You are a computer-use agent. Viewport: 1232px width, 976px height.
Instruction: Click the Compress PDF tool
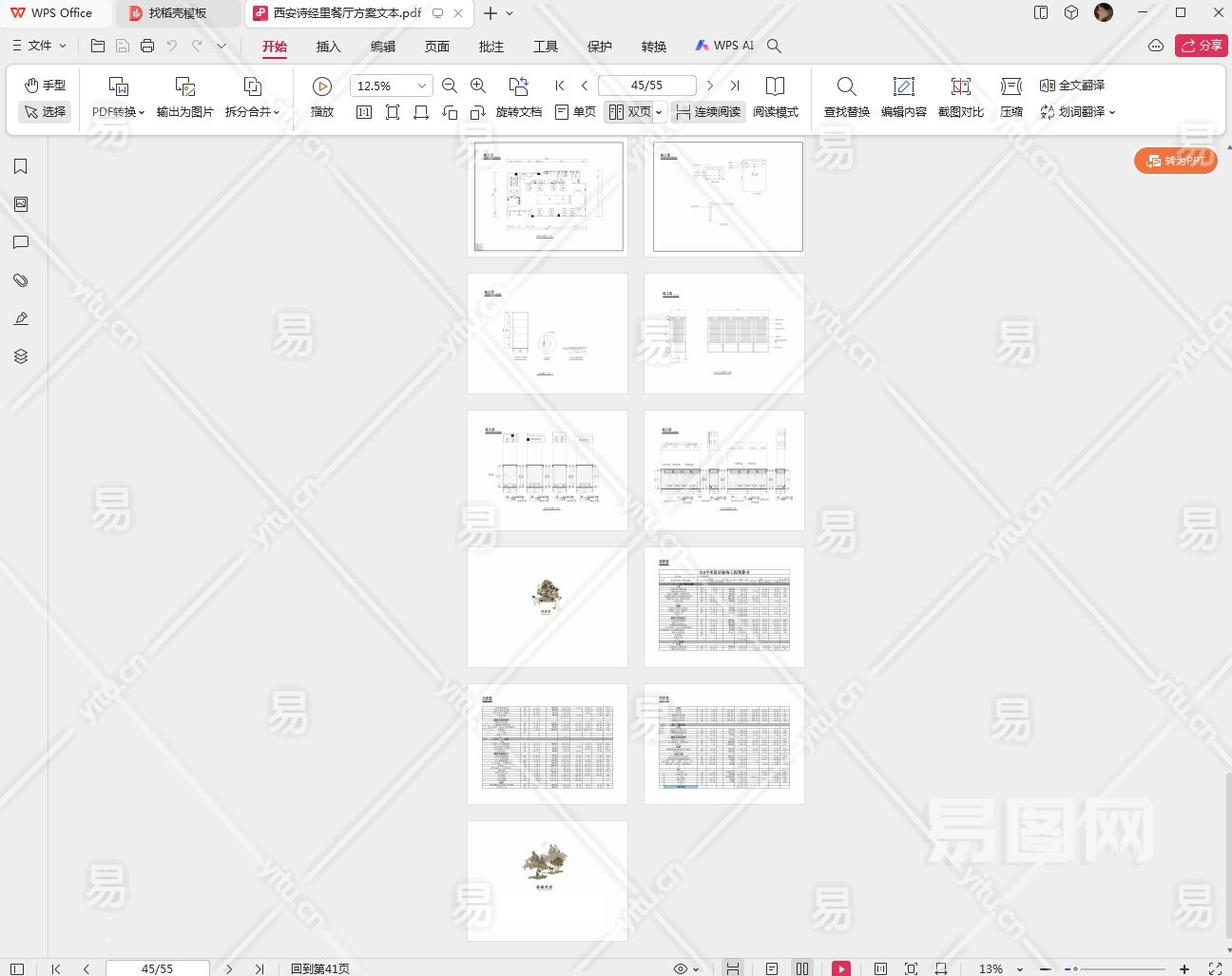tap(1011, 98)
